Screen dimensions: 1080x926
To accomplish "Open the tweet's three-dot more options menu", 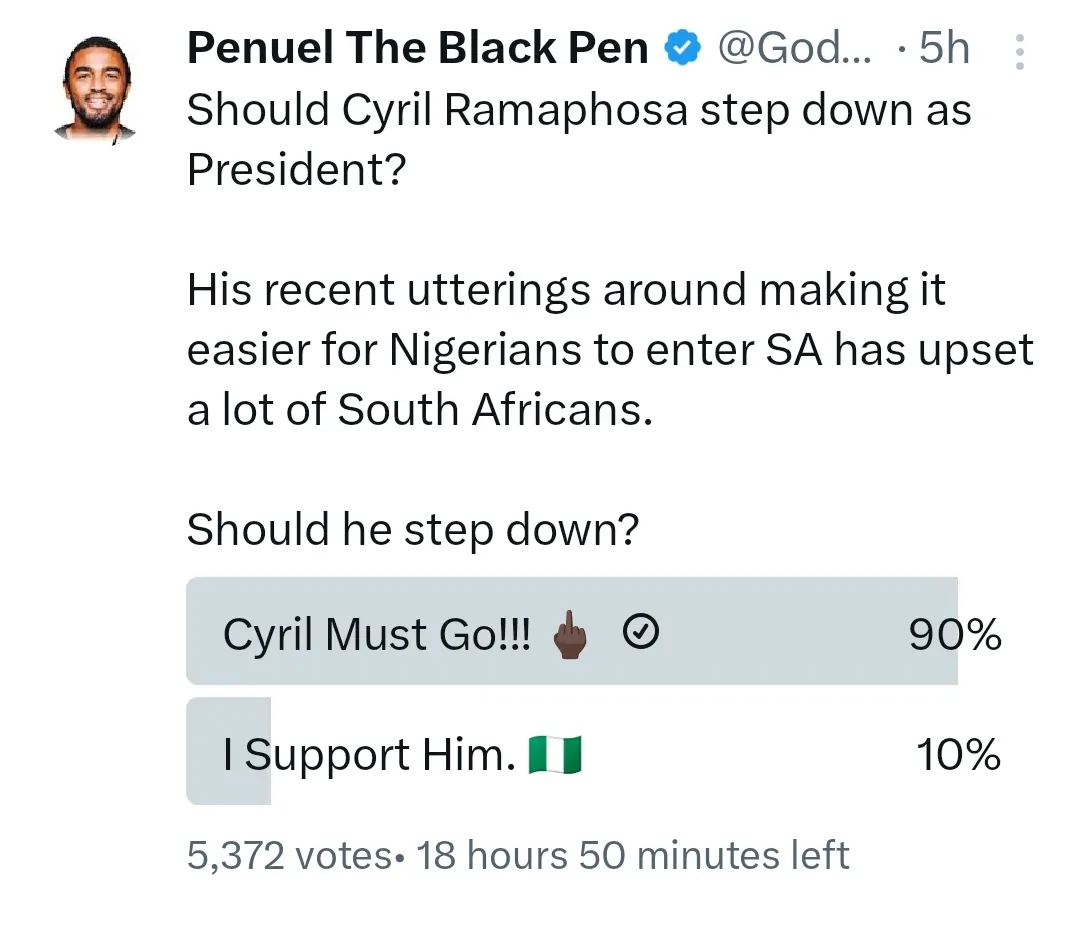I will [1020, 51].
